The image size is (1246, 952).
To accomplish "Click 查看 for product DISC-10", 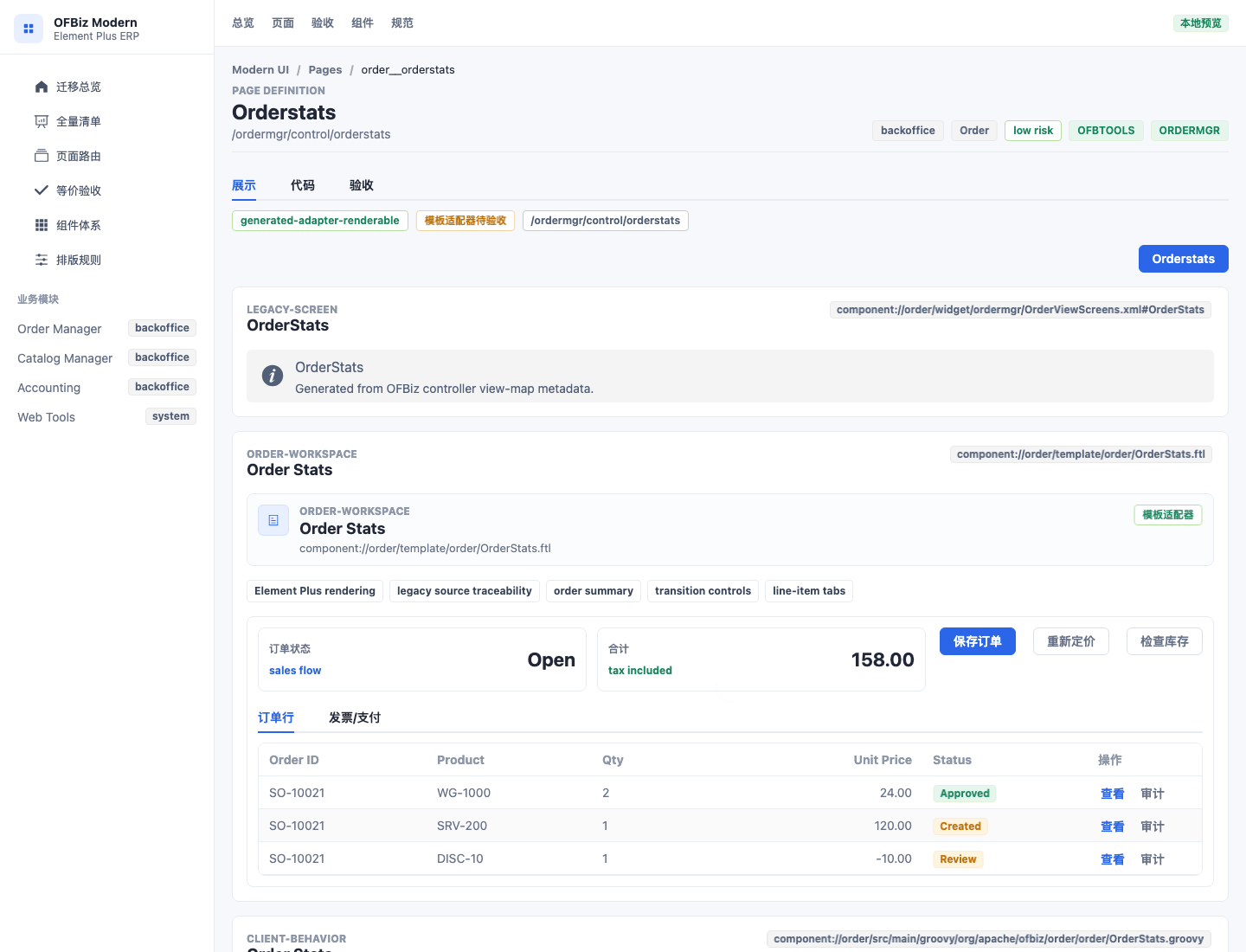I will pyautogui.click(x=1113, y=859).
